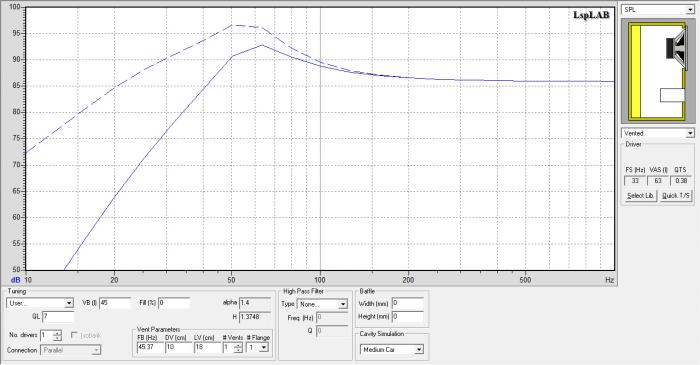Click the VB (l) volume field
The width and height of the screenshot is (700, 365).
[115, 303]
